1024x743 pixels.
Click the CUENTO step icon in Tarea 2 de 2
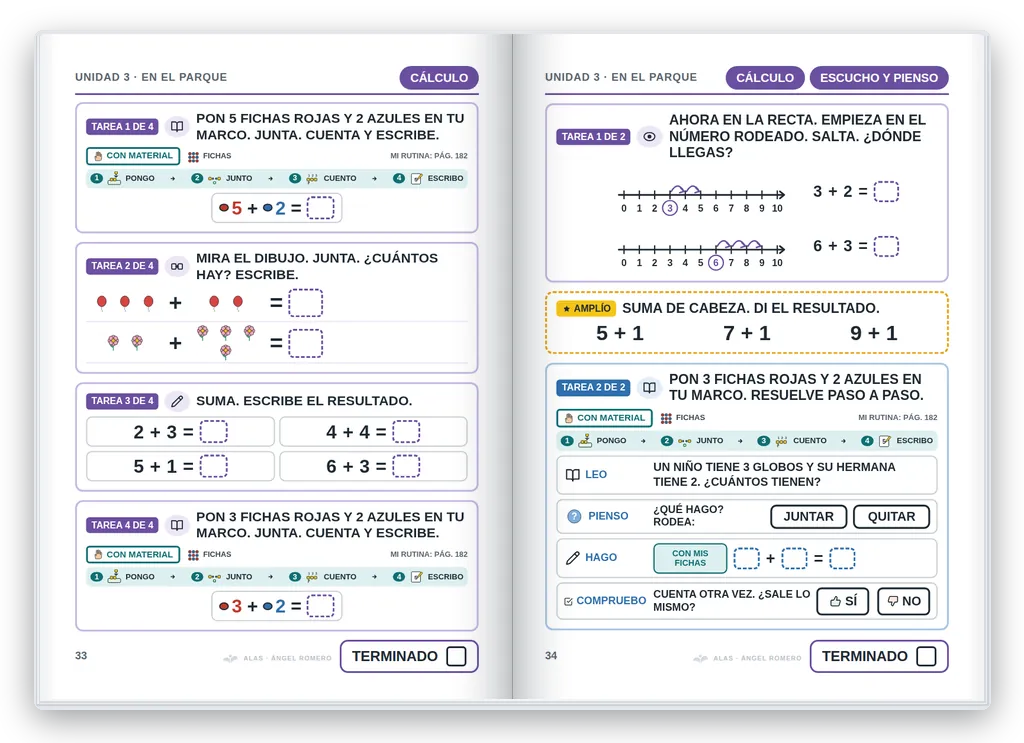point(781,441)
